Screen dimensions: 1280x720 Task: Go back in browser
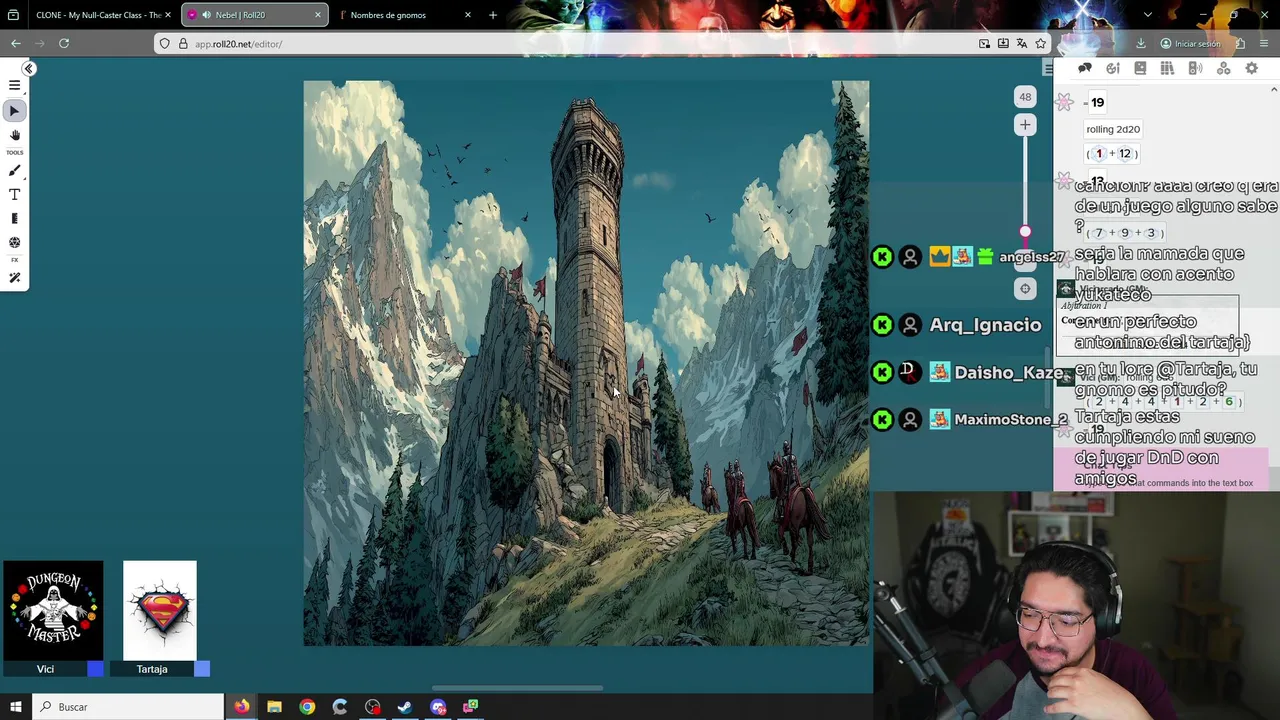pyautogui.click(x=16, y=43)
